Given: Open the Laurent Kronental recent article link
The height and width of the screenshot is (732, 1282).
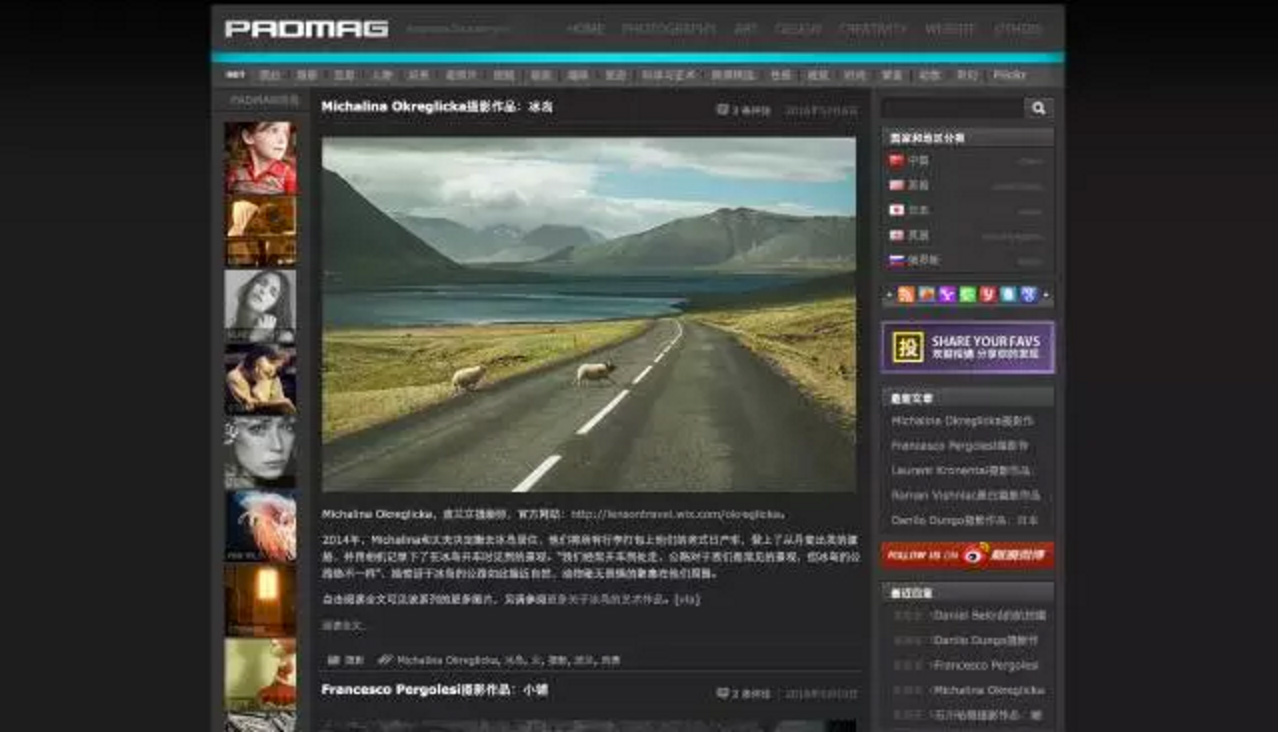Looking at the screenshot, I should coord(961,471).
